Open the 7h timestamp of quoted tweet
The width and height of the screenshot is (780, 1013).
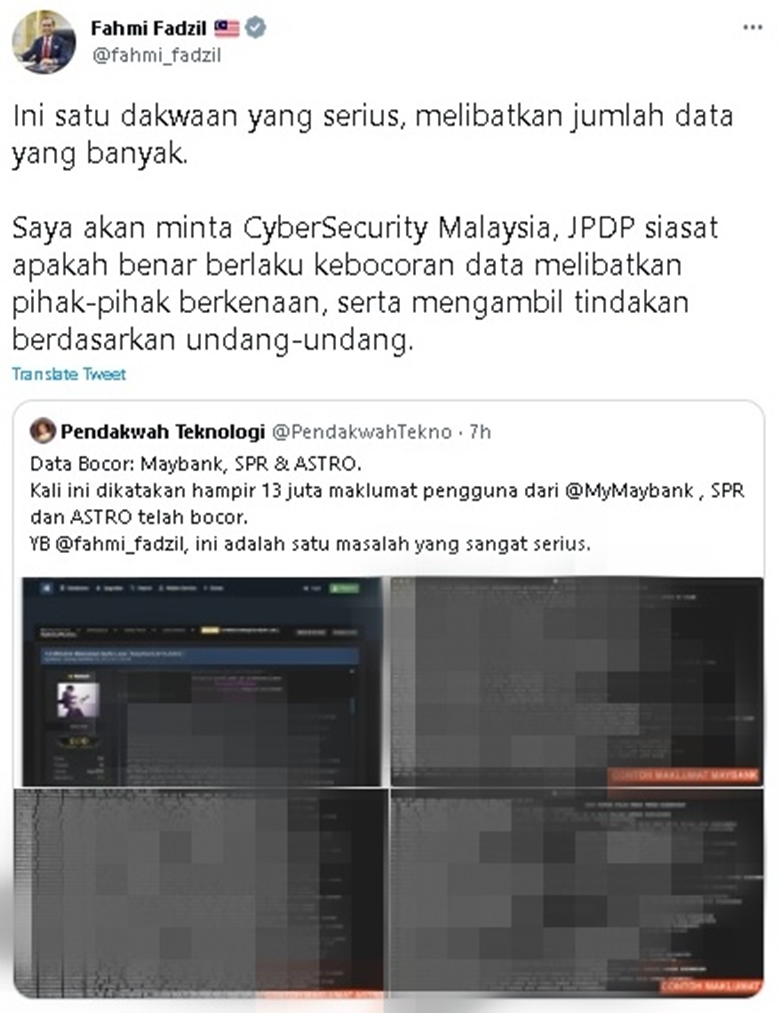point(480,432)
